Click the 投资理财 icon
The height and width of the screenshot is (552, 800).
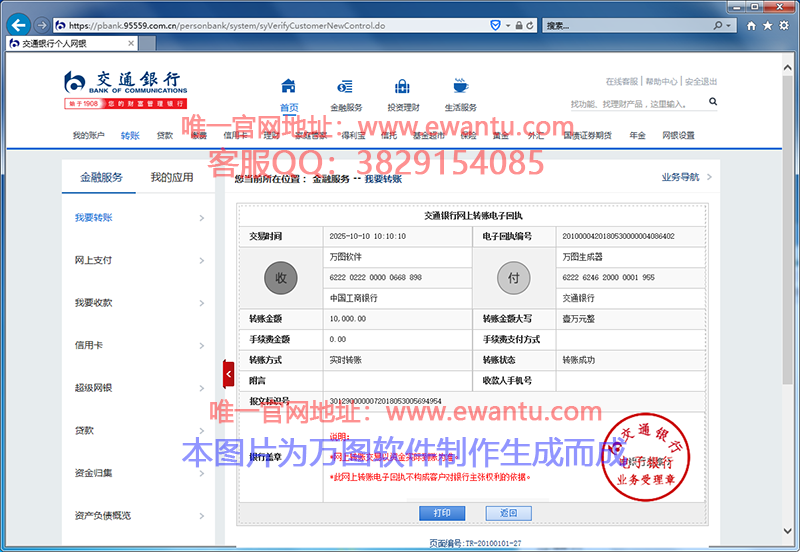(x=403, y=86)
